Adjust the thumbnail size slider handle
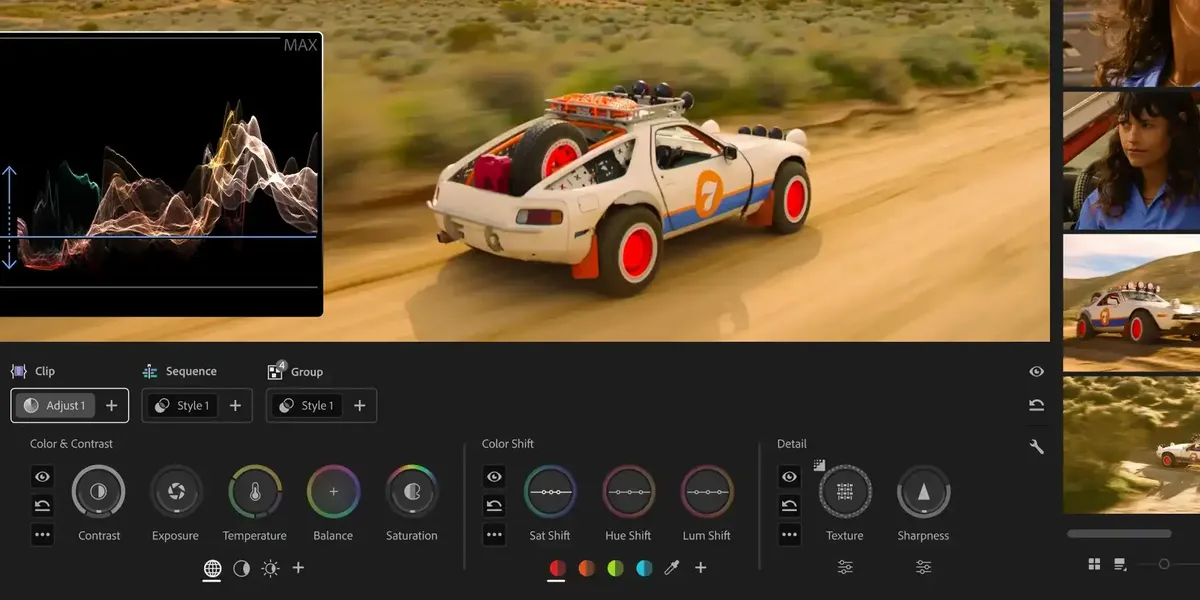The width and height of the screenshot is (1200, 600). (x=1164, y=564)
